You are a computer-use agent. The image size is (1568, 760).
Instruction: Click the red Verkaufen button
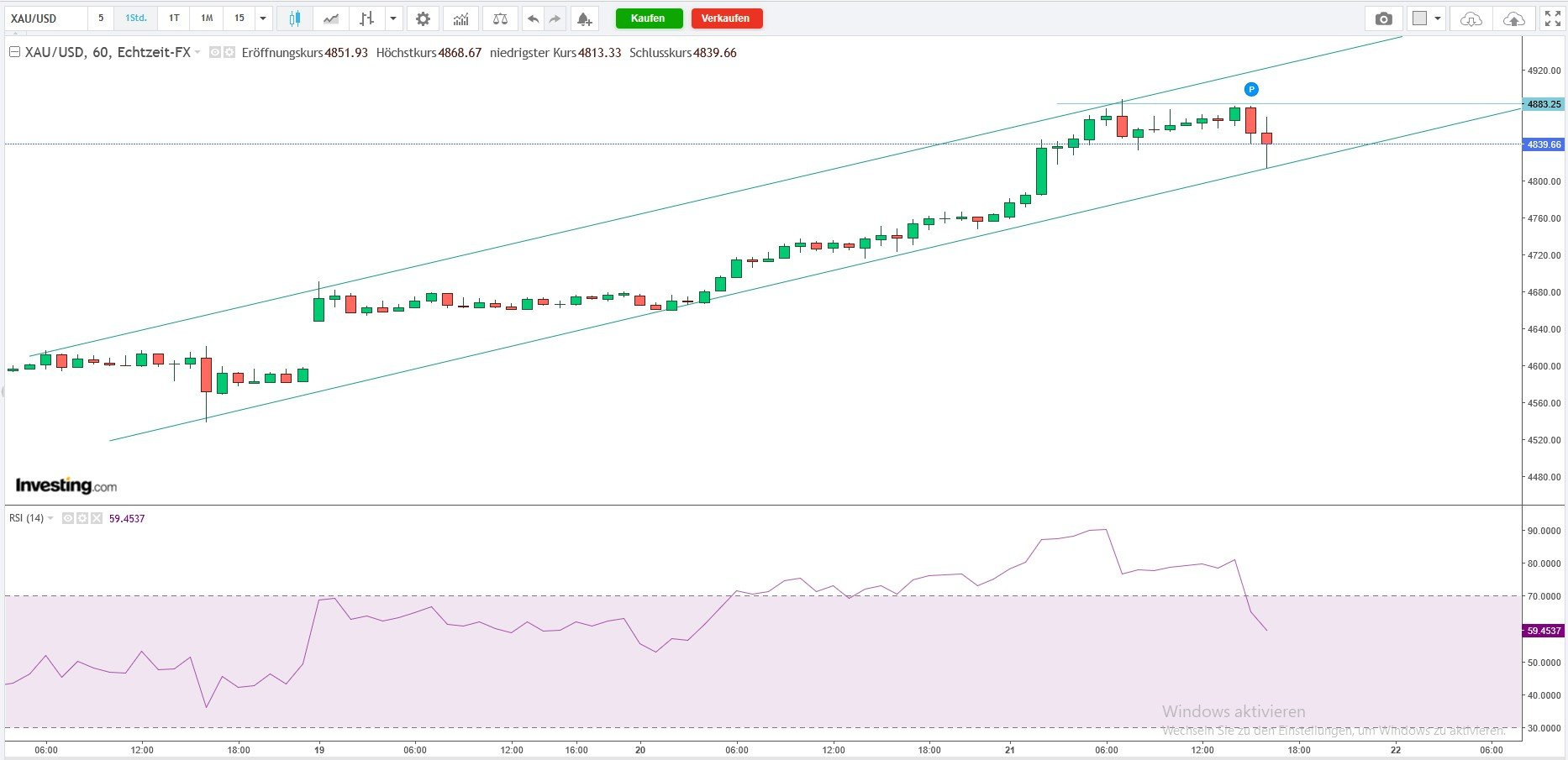(726, 18)
